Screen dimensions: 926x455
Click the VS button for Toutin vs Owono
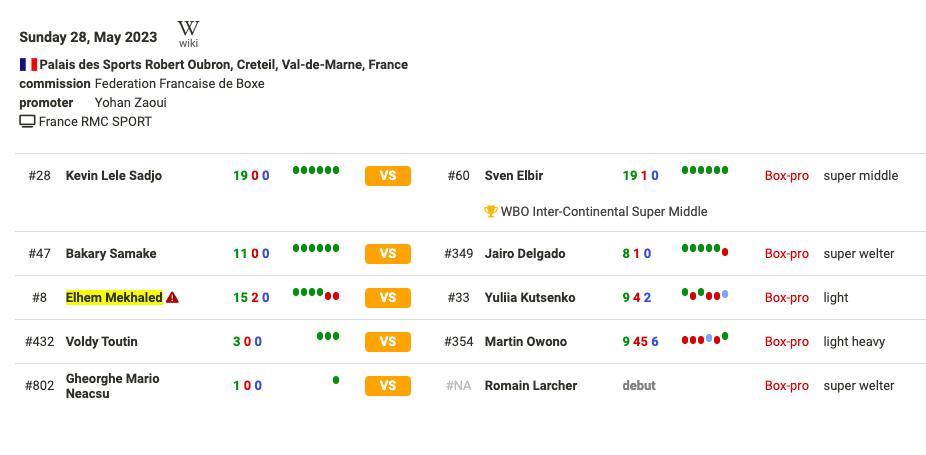(x=387, y=342)
